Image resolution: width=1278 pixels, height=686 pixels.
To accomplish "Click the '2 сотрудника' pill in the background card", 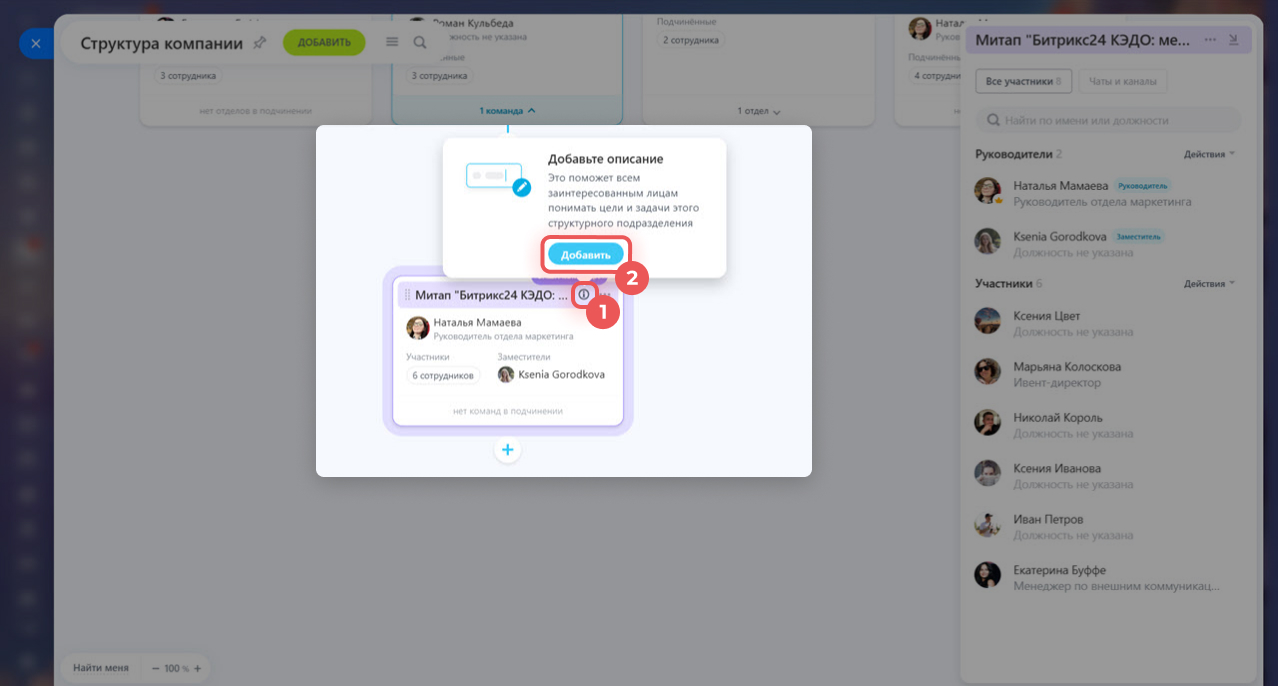I will click(x=691, y=40).
